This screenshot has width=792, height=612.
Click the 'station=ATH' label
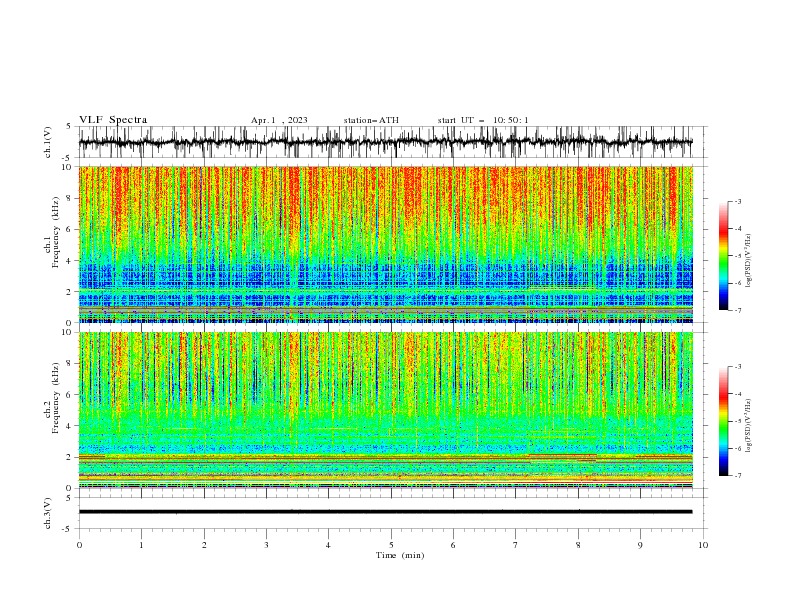pos(371,120)
